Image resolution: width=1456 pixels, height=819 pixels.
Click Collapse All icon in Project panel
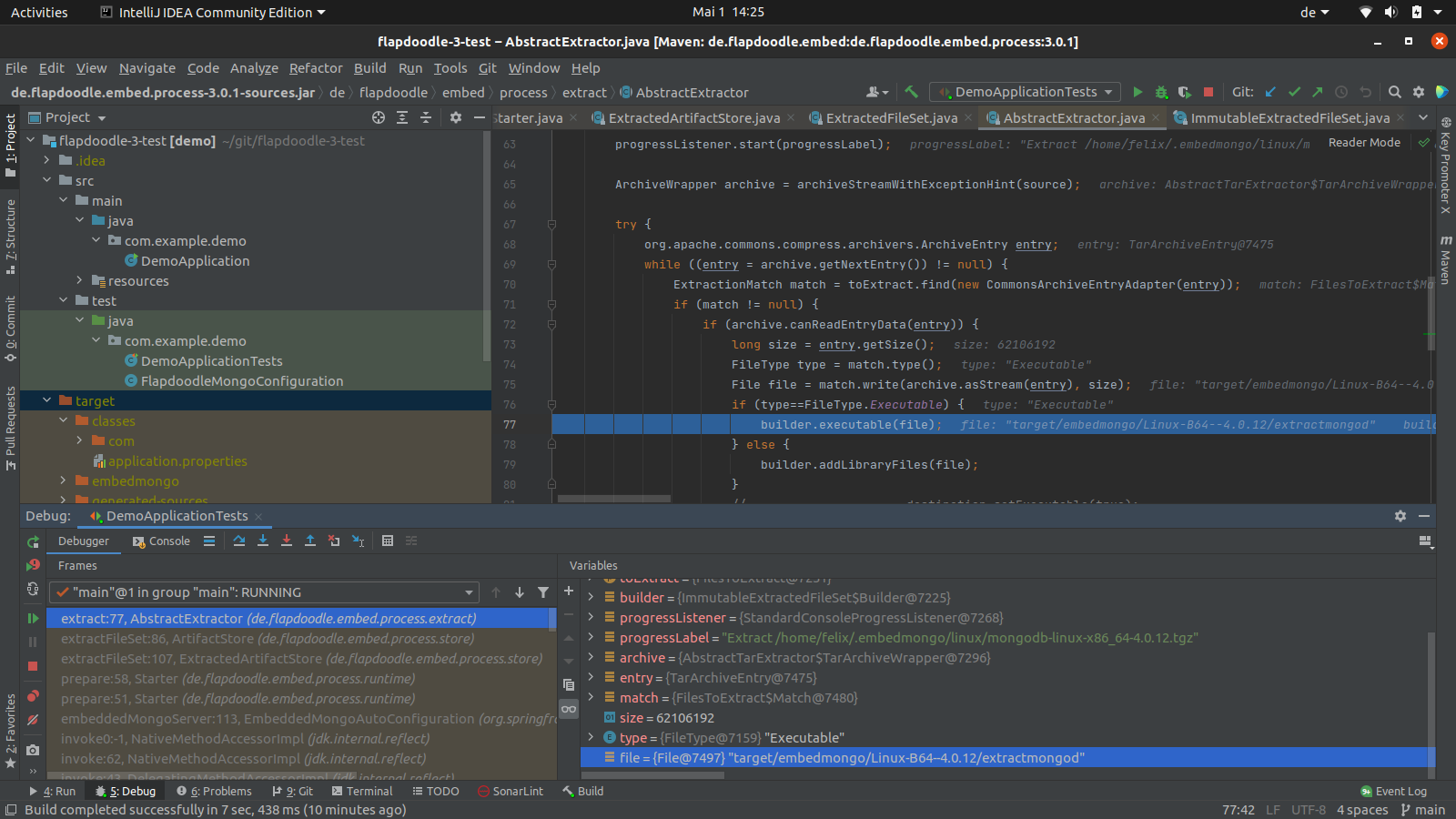coord(426,117)
